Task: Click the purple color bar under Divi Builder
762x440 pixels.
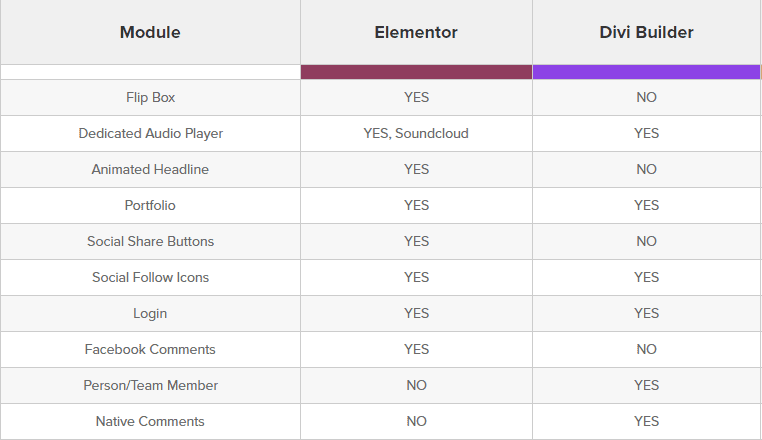Action: click(x=646, y=72)
